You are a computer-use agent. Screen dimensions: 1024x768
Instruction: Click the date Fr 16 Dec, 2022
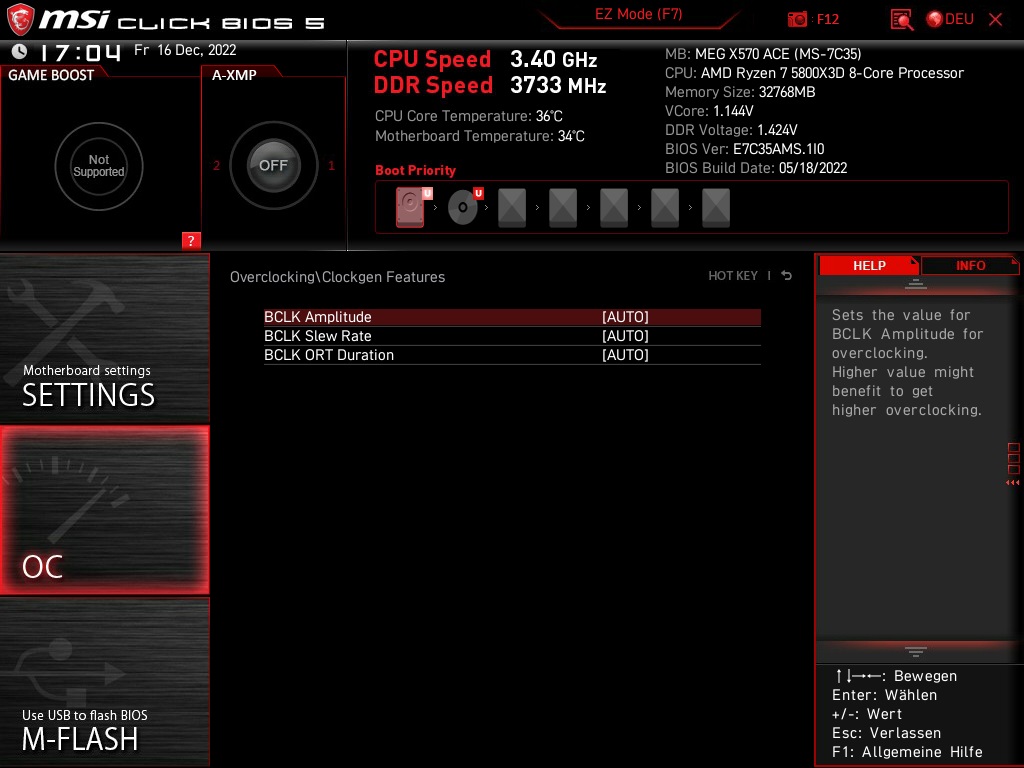pyautogui.click(x=185, y=50)
